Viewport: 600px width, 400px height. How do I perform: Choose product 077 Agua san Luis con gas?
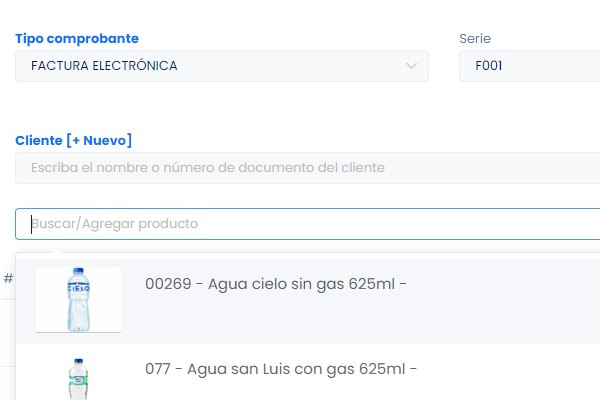[280, 369]
